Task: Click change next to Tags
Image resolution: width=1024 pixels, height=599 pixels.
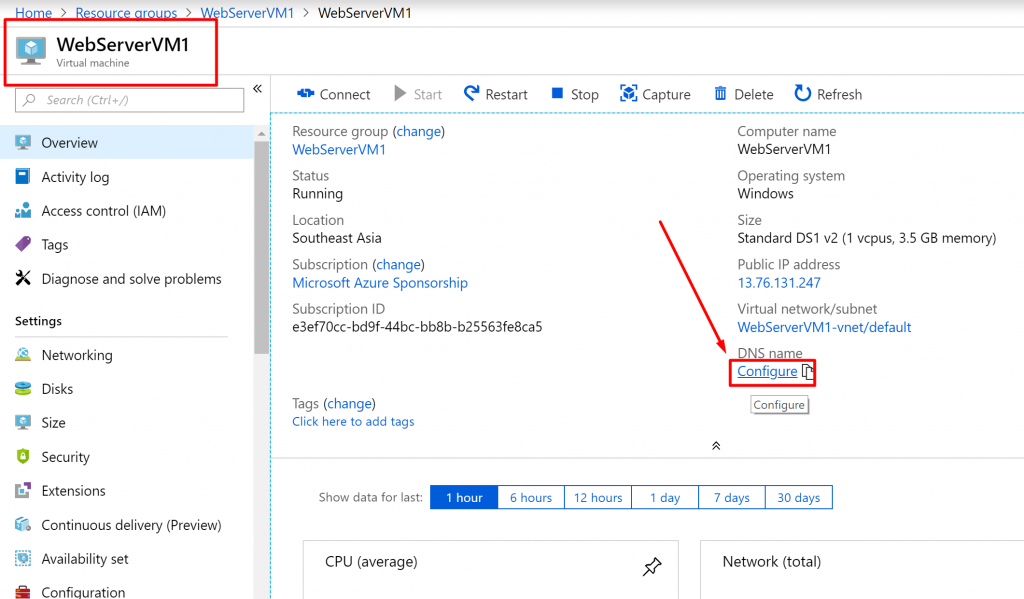Action: coord(349,404)
